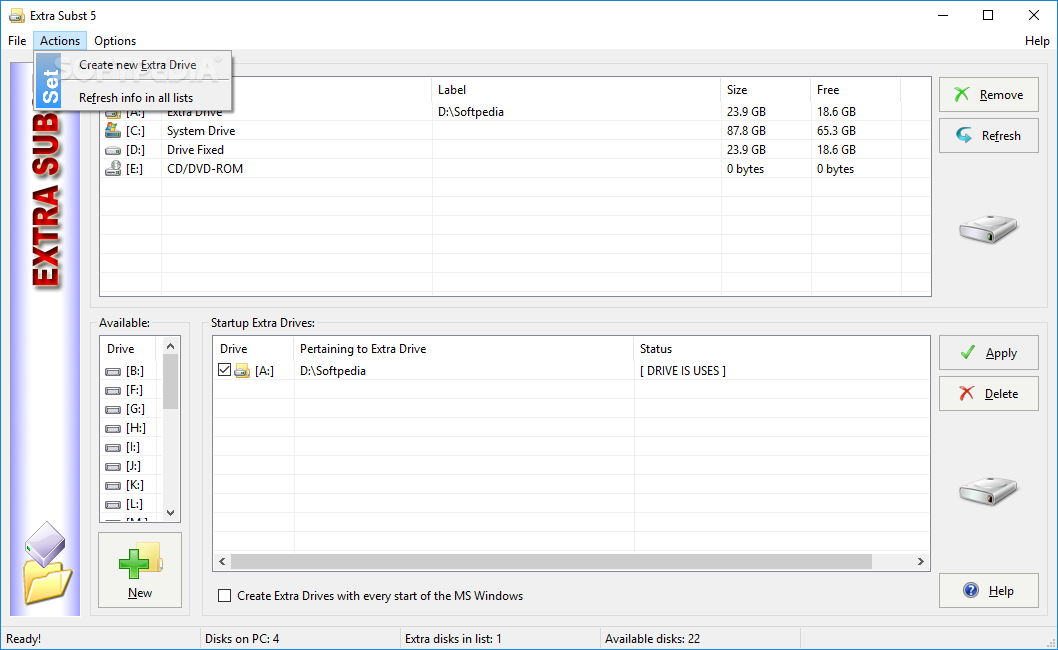
Task: Click the green plus icon on New button
Action: (x=134, y=563)
